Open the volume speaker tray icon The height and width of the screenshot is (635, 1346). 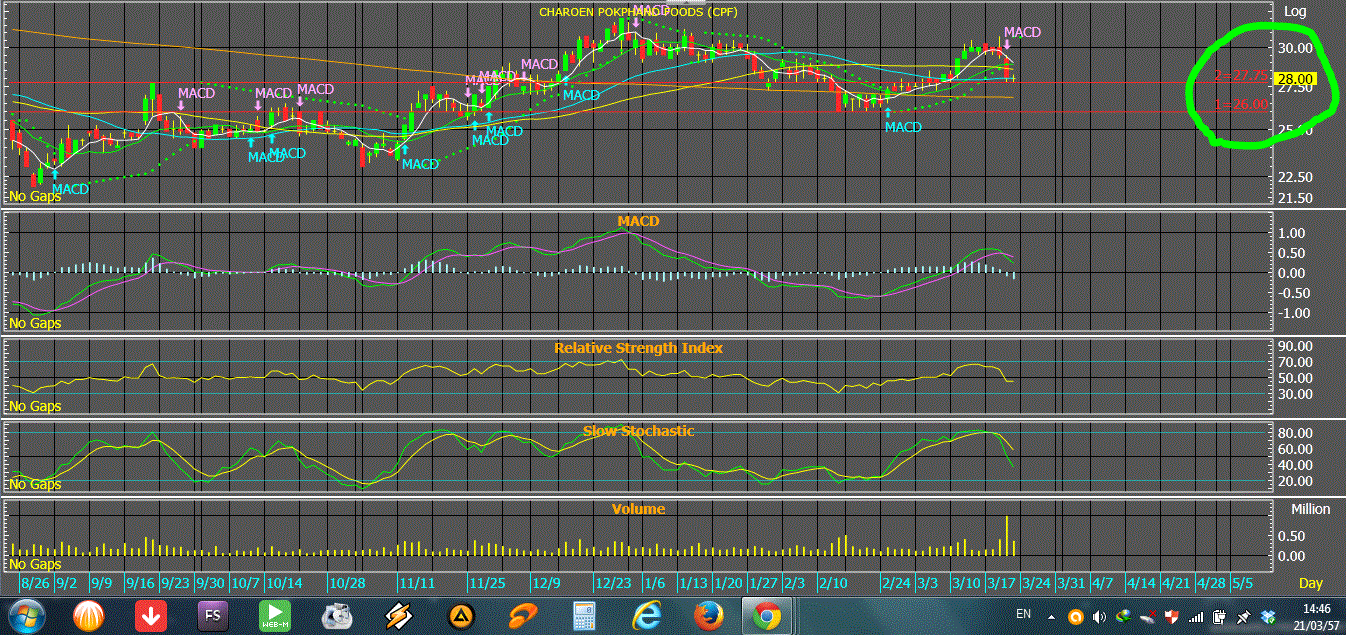(x=1100, y=616)
